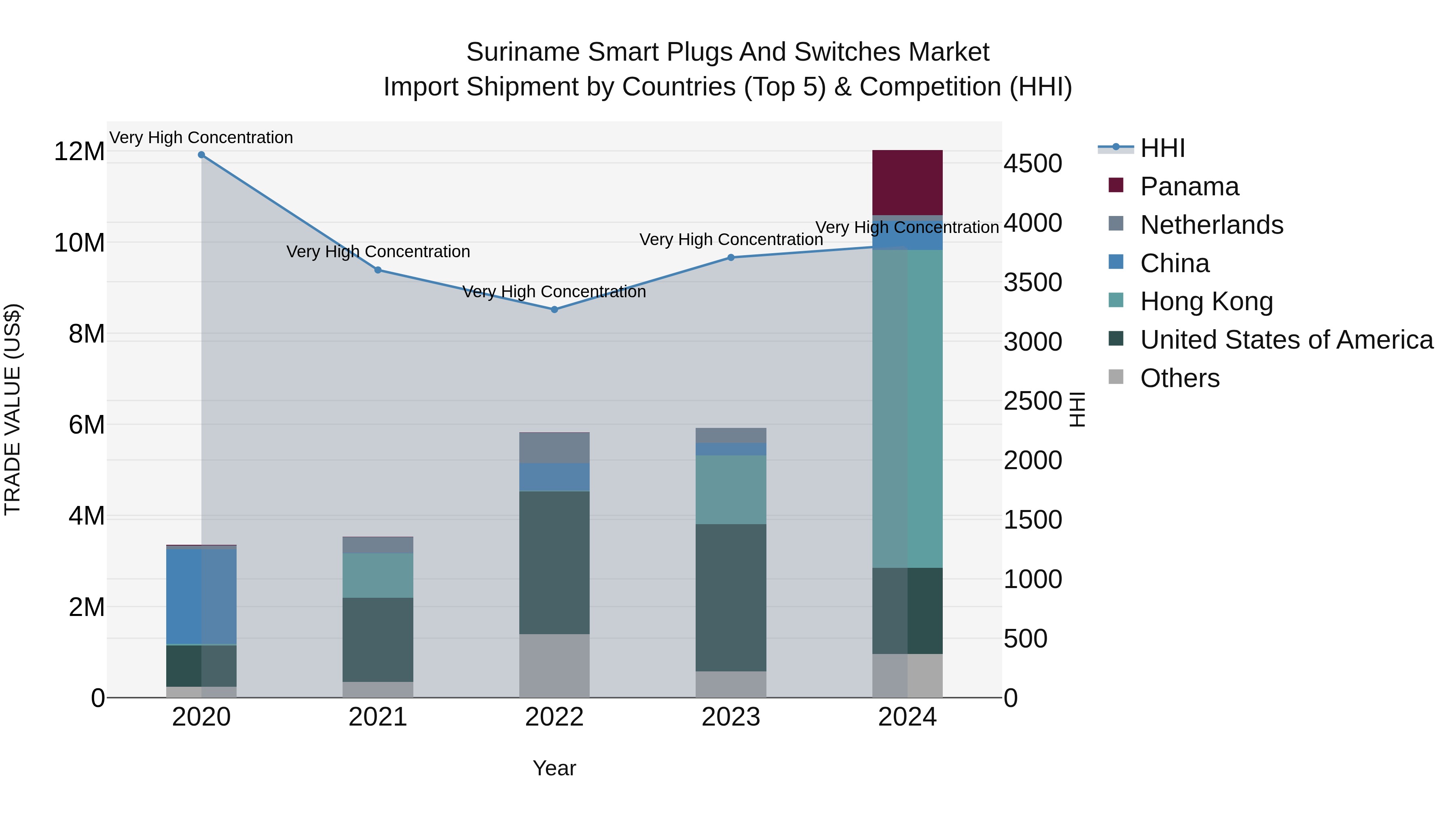Viewport: 1456px width, 819px height.
Task: Click the 12M tick on trade value axis
Action: point(79,152)
